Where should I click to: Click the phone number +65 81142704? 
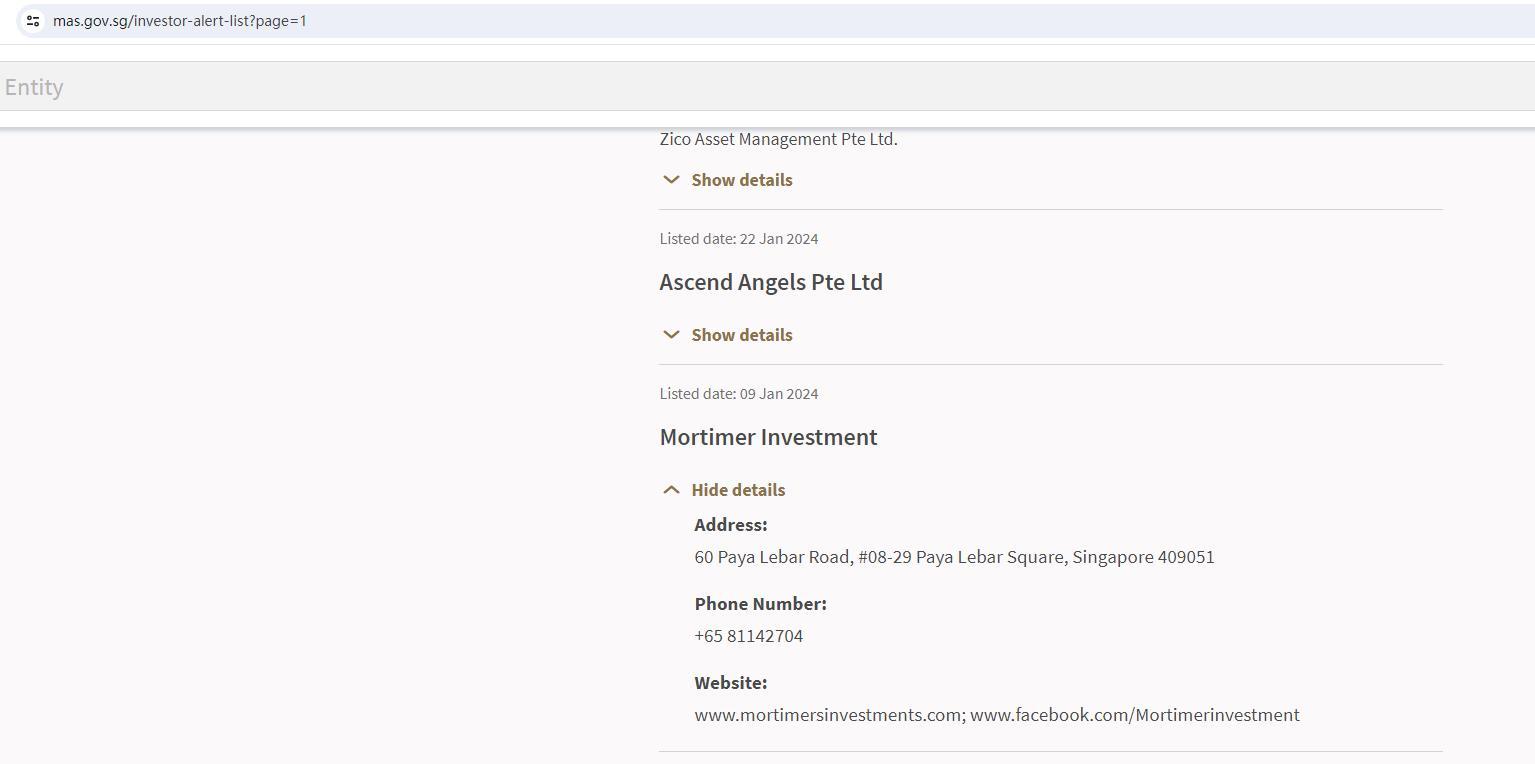coord(748,636)
